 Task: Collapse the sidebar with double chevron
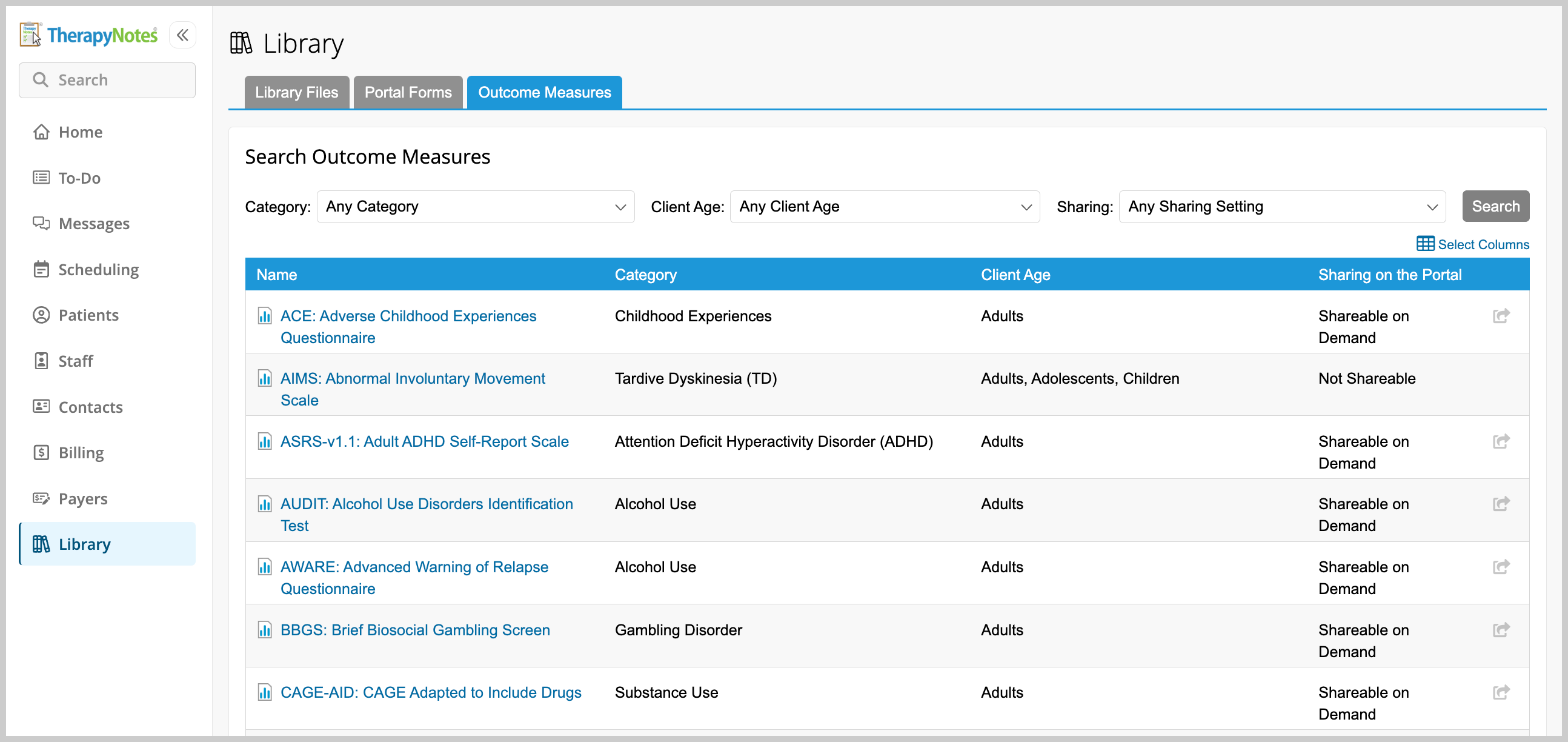(x=182, y=35)
